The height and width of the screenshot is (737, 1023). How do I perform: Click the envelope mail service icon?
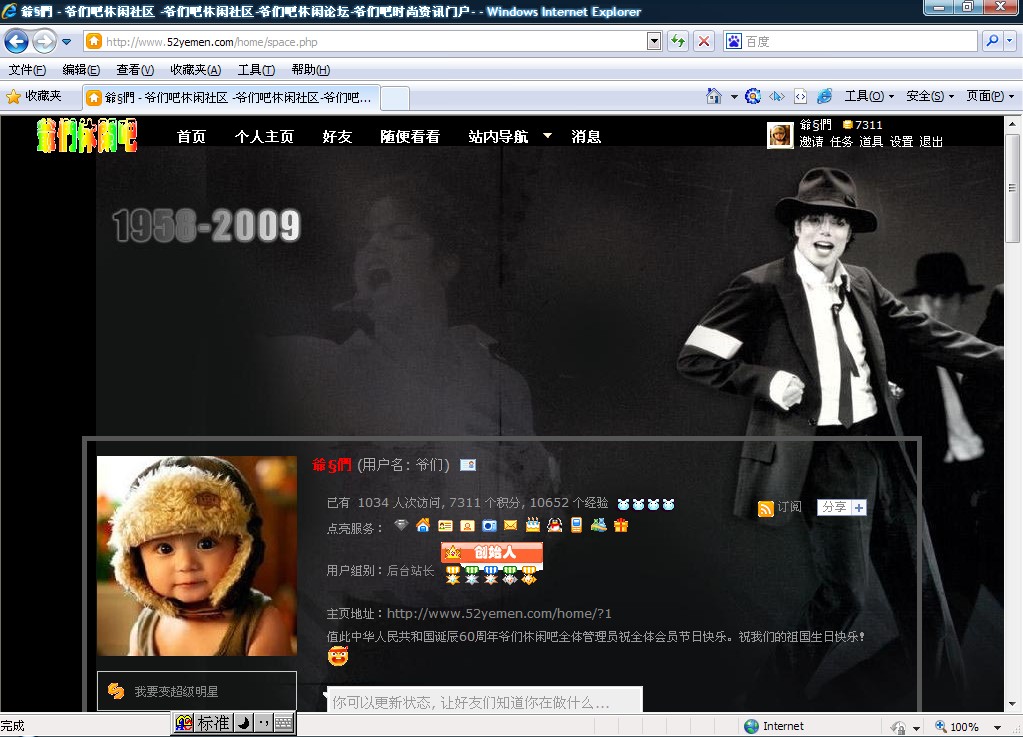tap(511, 525)
